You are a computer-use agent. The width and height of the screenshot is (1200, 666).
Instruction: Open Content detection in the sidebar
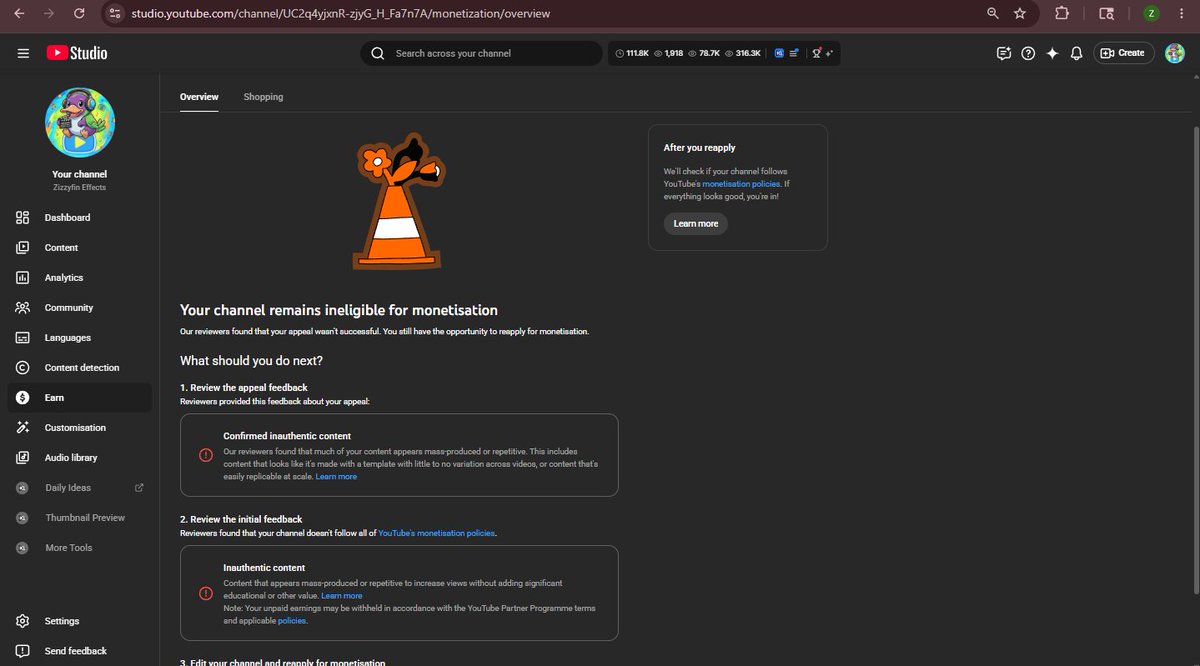pyautogui.click(x=79, y=367)
